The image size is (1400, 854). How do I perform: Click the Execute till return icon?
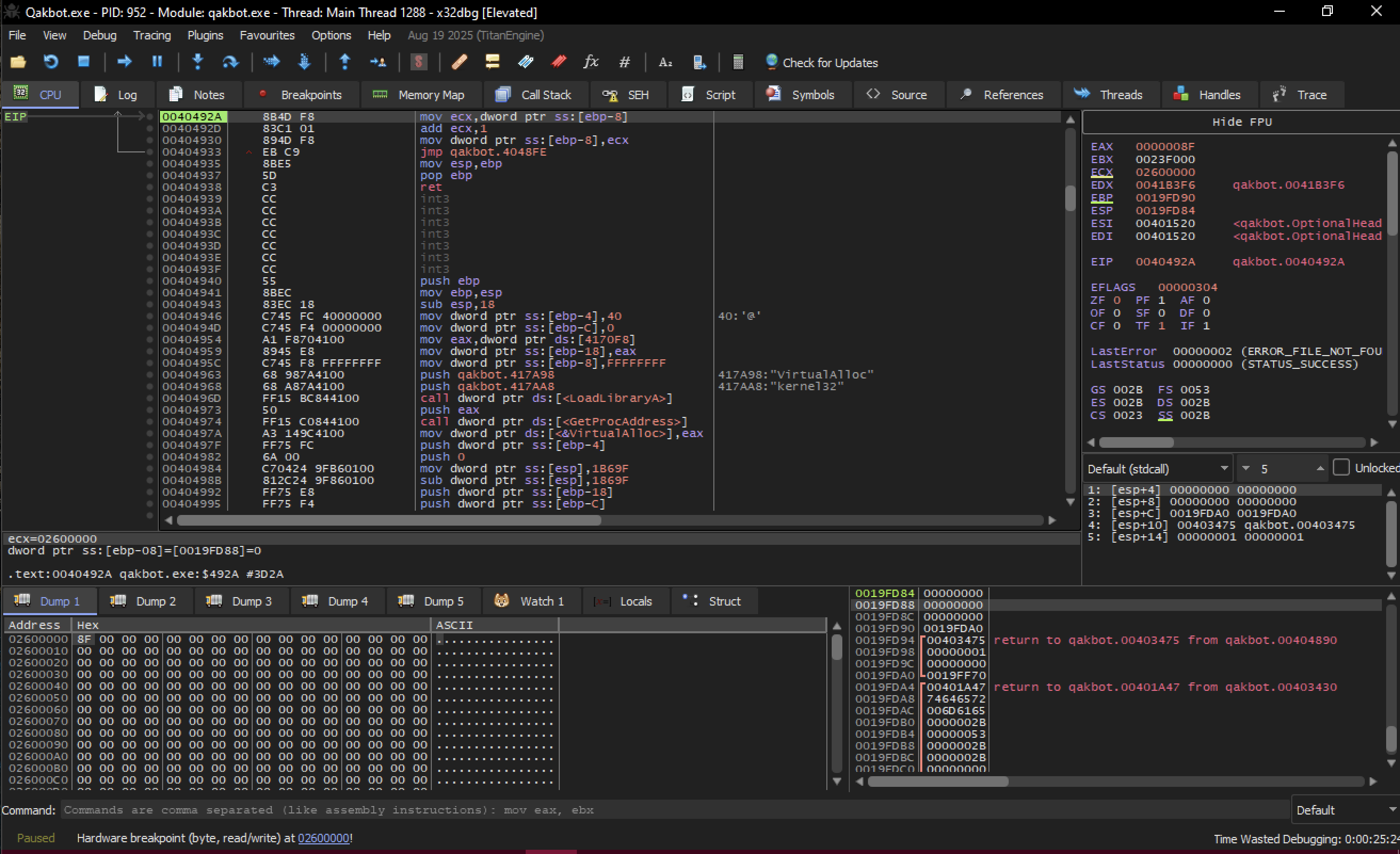click(x=345, y=62)
